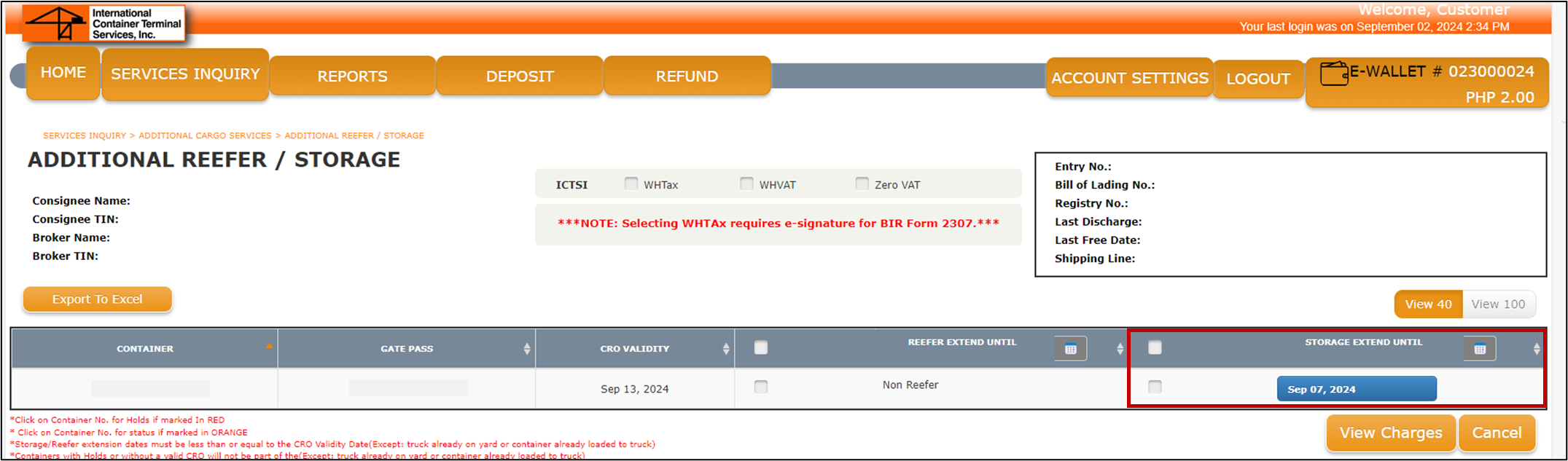
Task: Click Export To Excel button
Action: coord(98,299)
